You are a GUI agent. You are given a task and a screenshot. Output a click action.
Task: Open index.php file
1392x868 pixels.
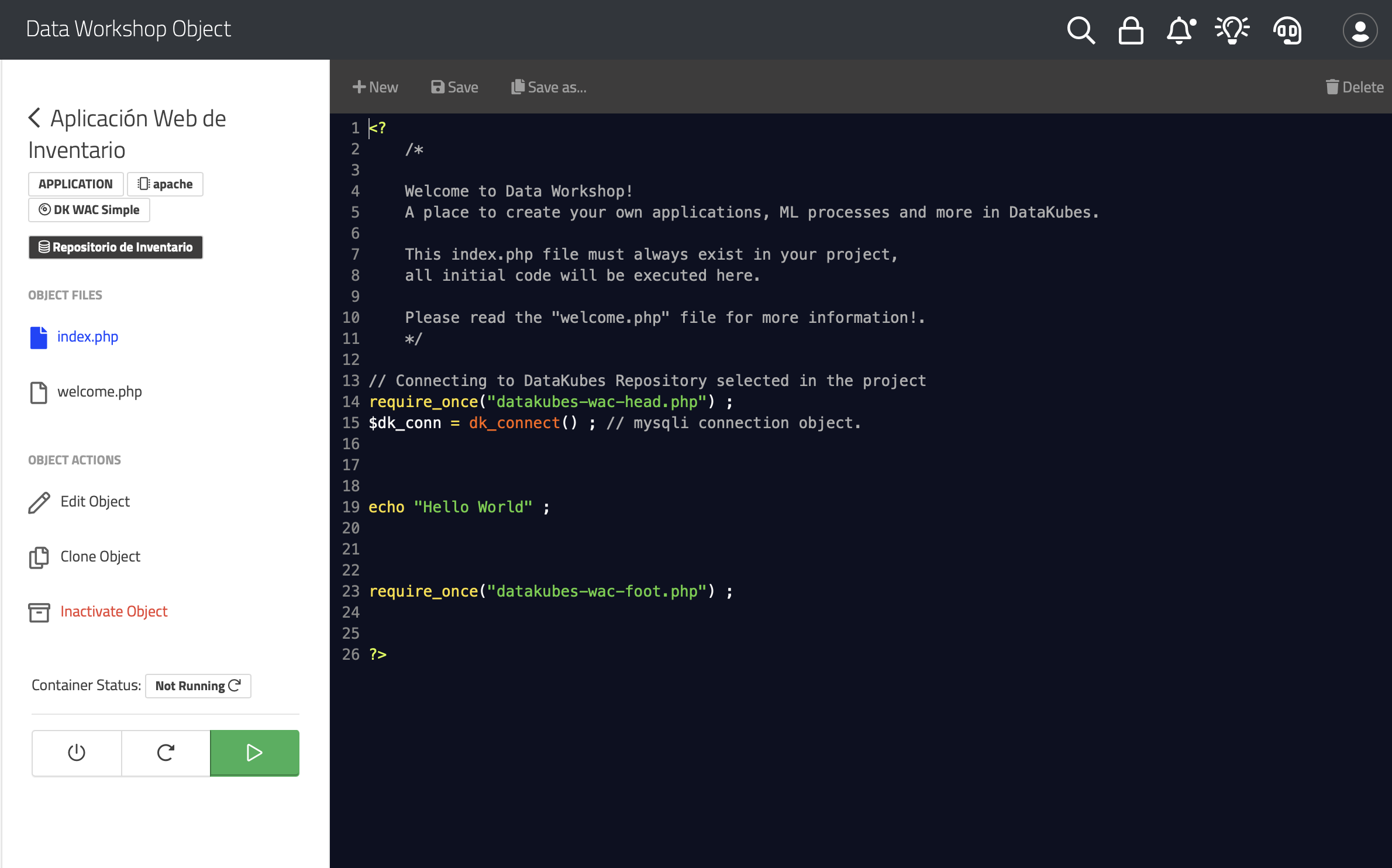(x=87, y=337)
